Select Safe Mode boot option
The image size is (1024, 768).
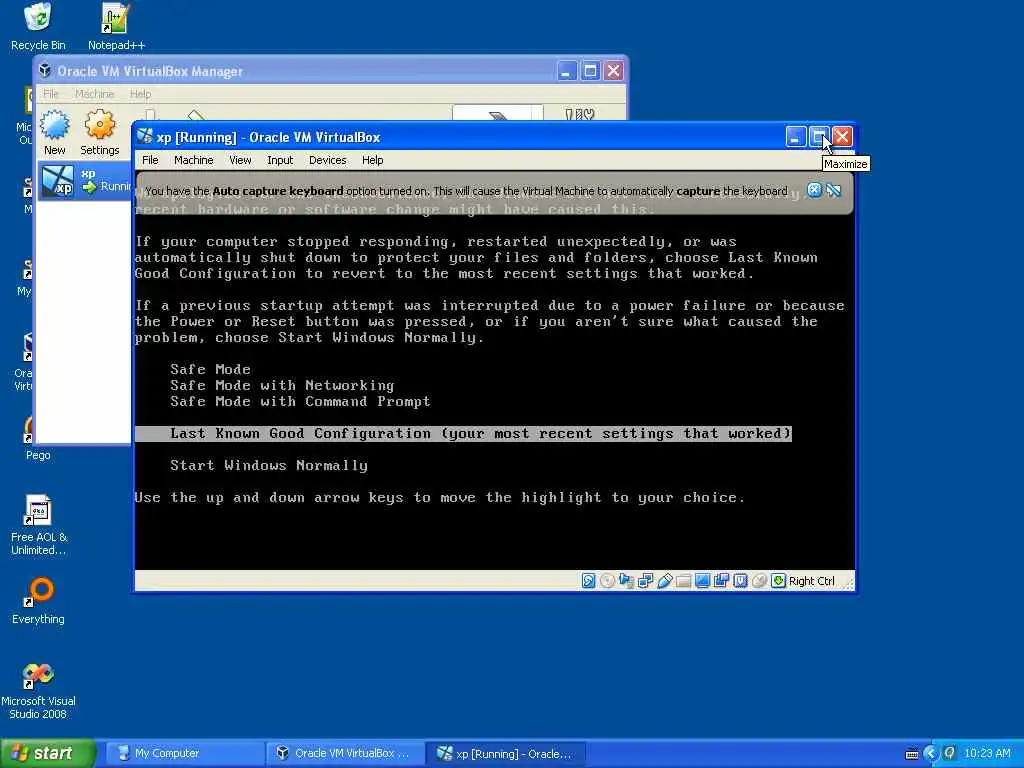pos(210,369)
